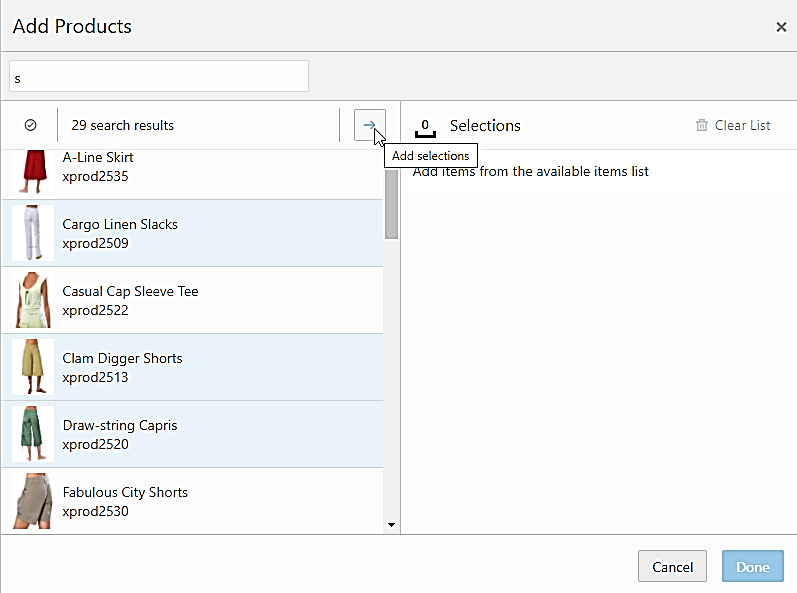The width and height of the screenshot is (797, 593).
Task: Click the xprod2509 product ID text
Action: 95,243
